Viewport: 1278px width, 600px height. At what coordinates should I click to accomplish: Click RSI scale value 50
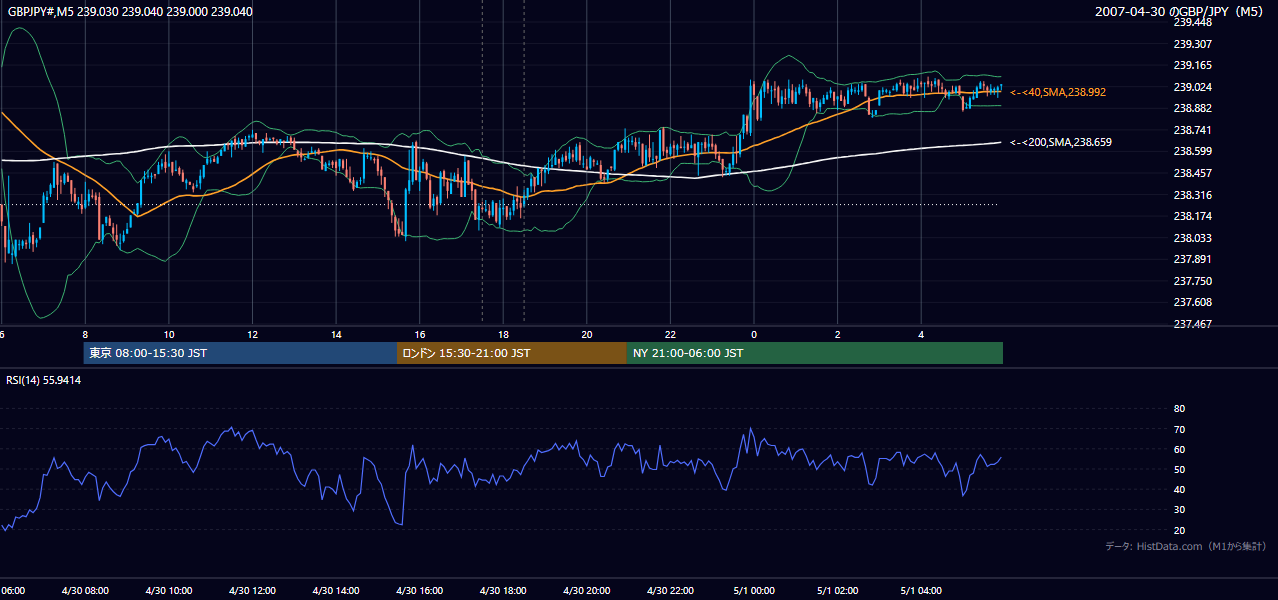click(x=1178, y=469)
